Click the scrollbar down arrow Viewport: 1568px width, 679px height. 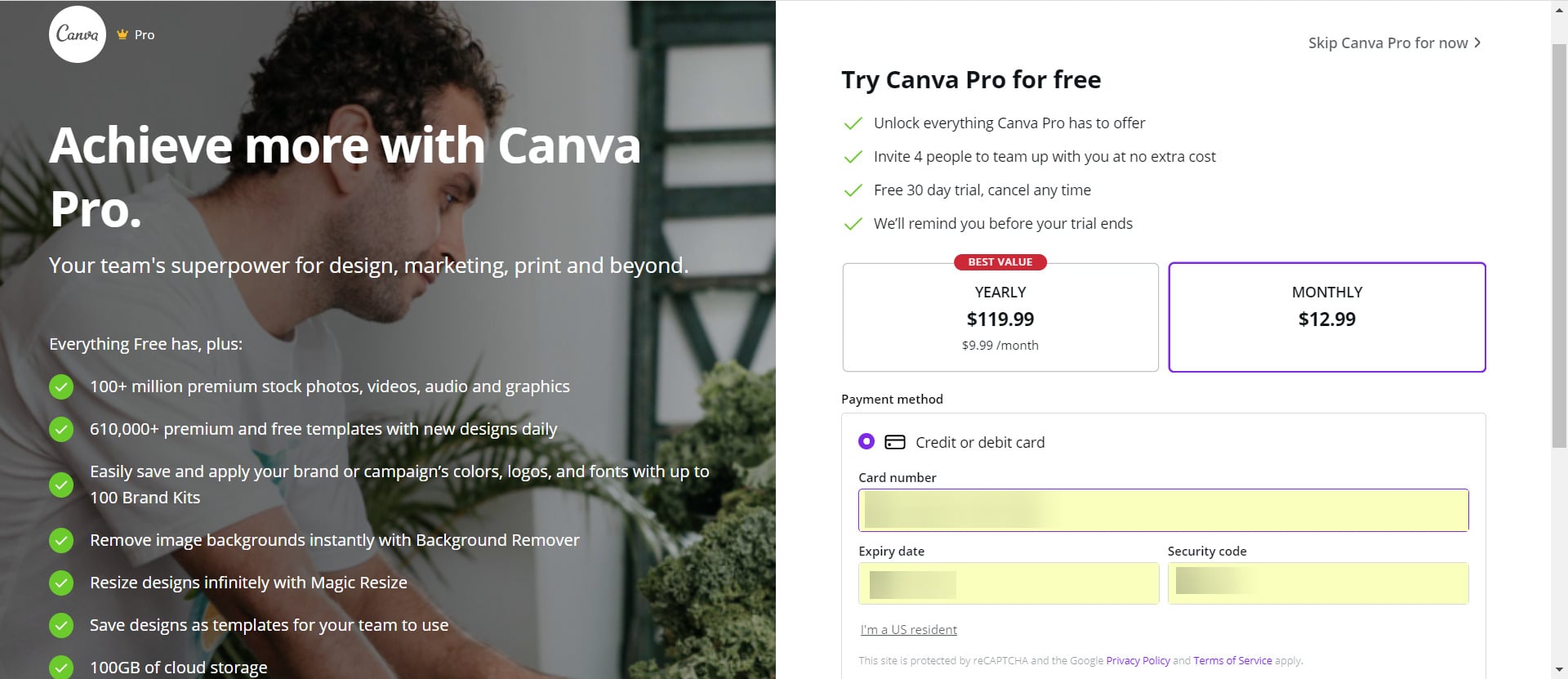1559,670
